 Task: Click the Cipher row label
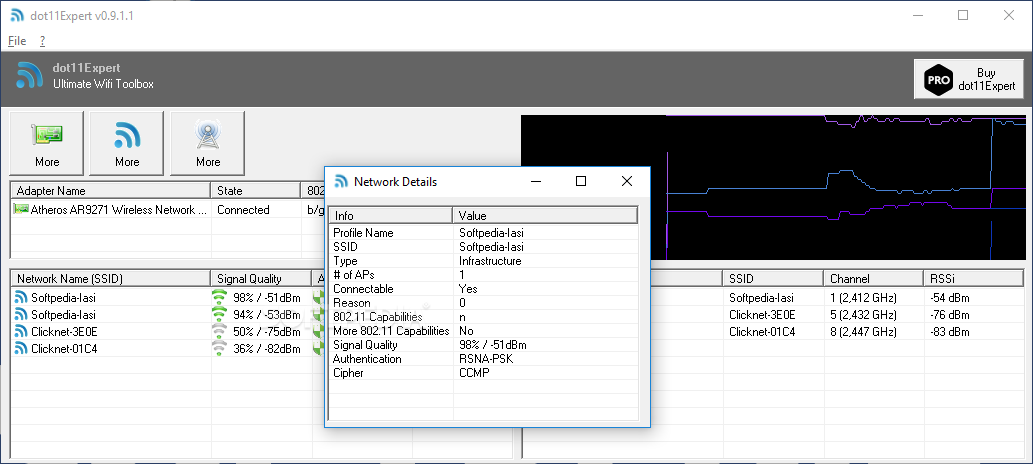(x=348, y=373)
